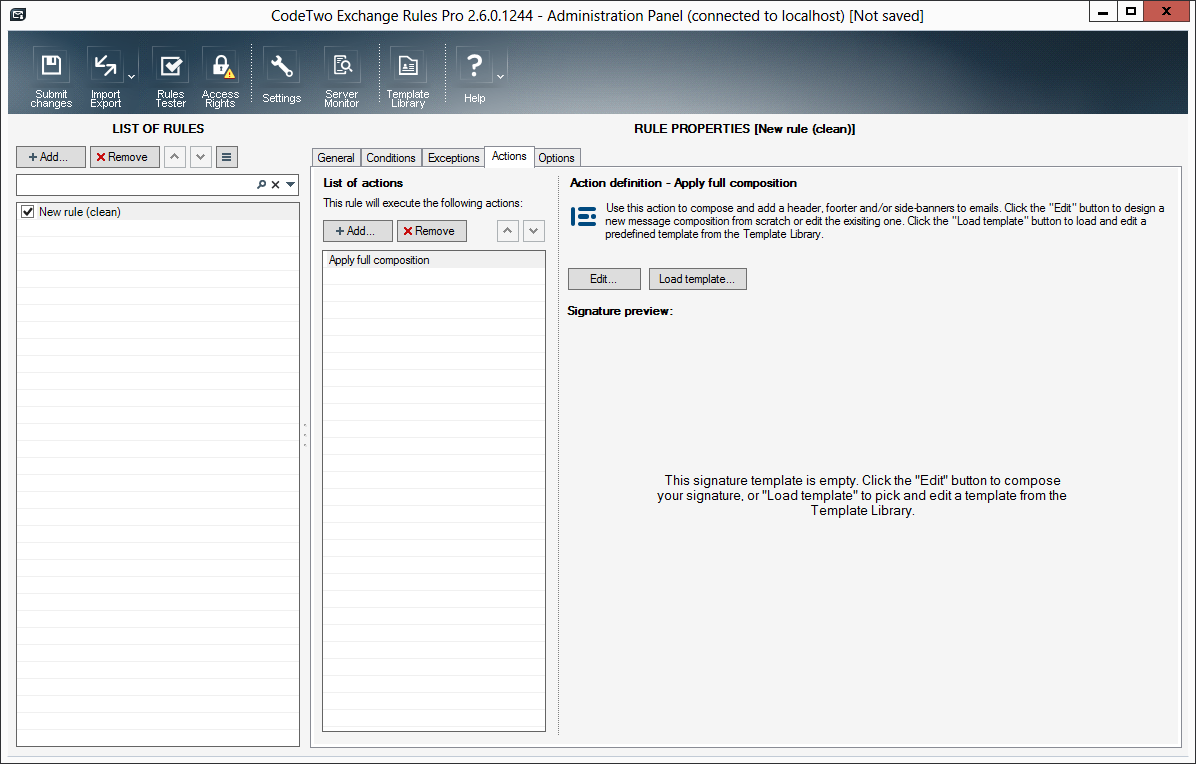The image size is (1196, 764).
Task: Click the Edit button for composition
Action: [x=603, y=279]
